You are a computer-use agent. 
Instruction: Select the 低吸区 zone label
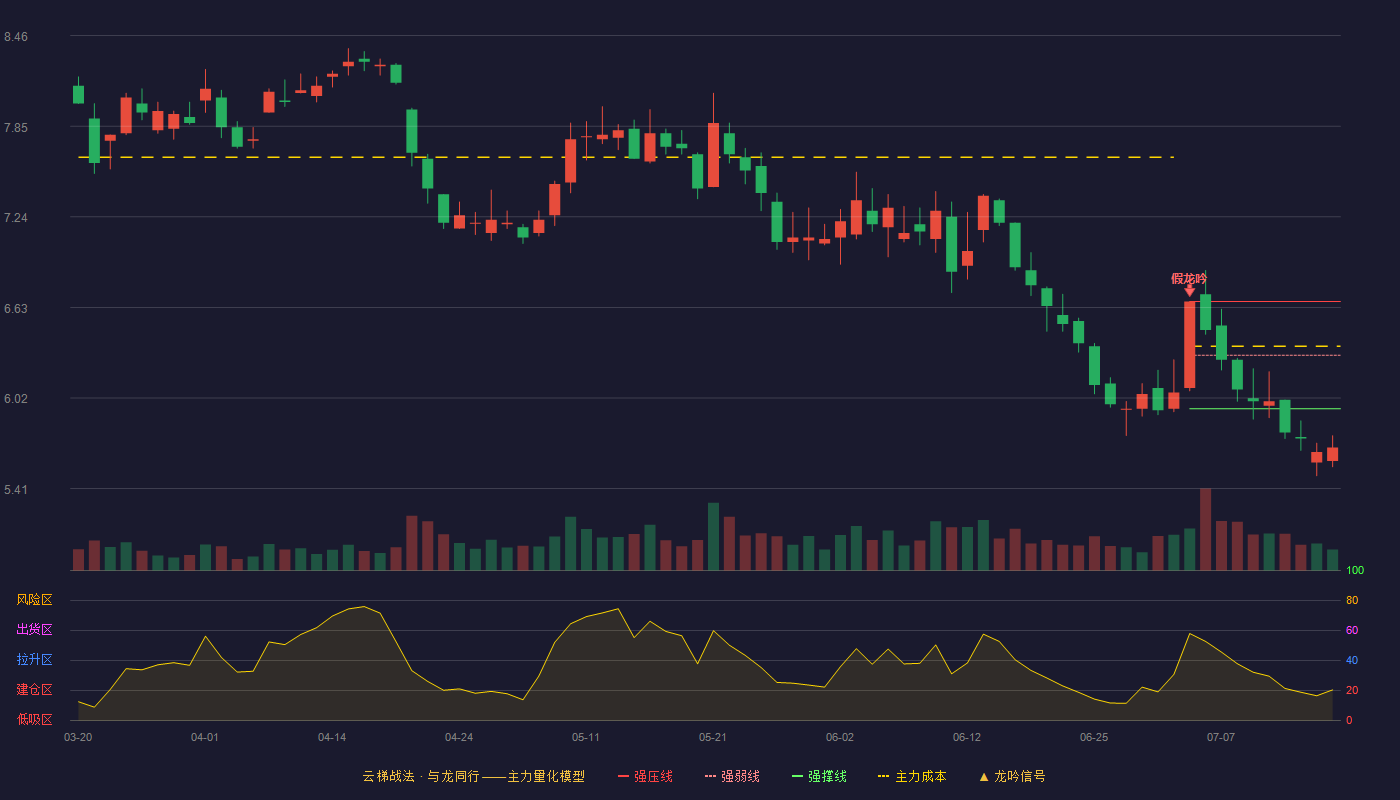tap(34, 719)
